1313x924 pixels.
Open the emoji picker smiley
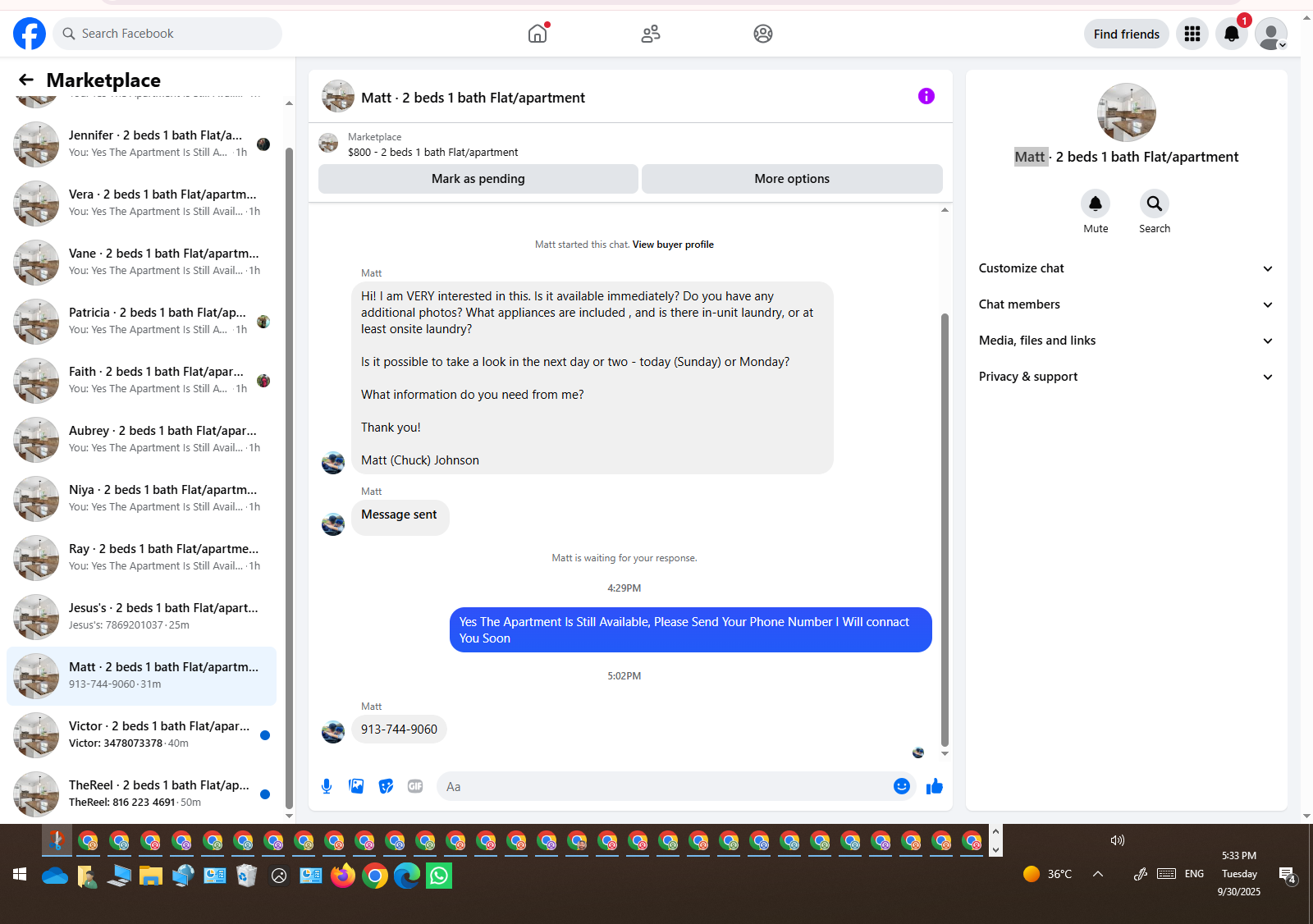pyautogui.click(x=902, y=786)
